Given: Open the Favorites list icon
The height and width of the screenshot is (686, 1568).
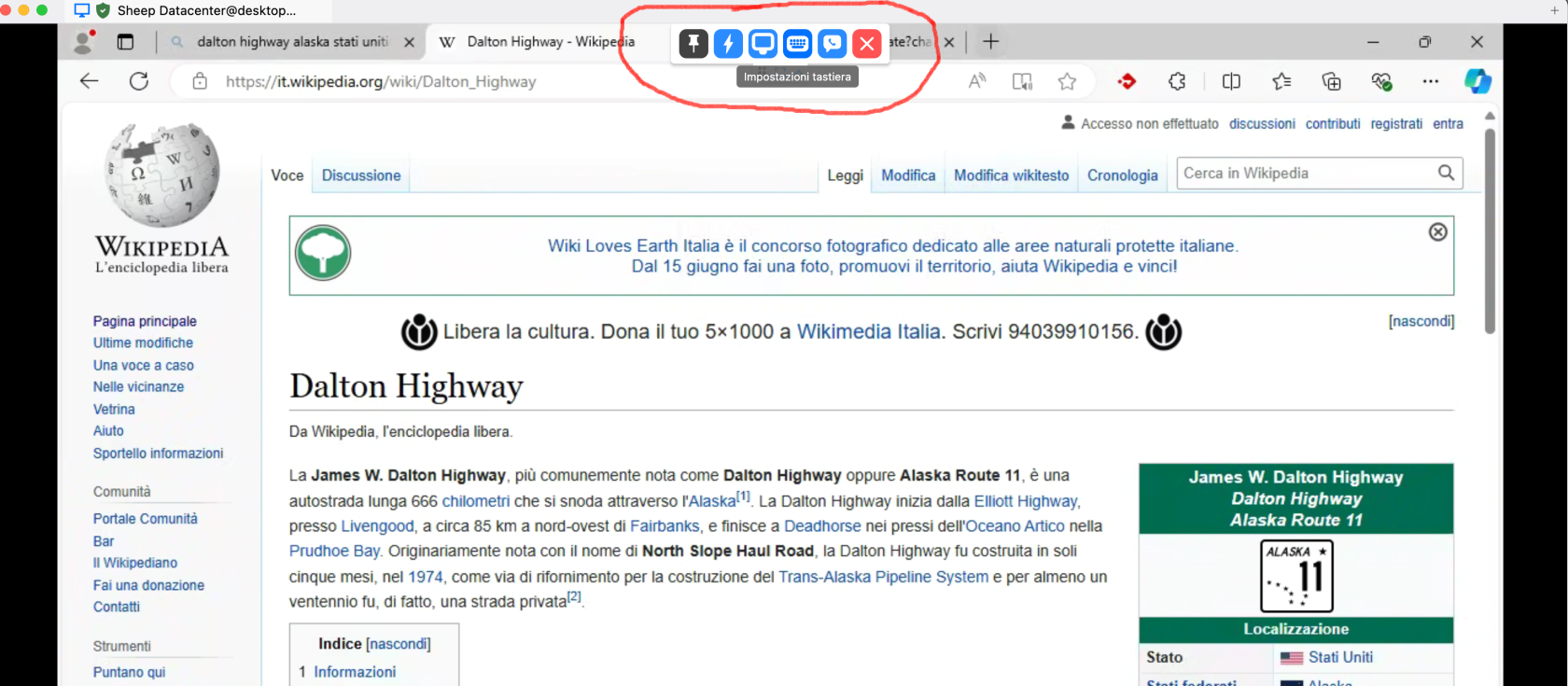Looking at the screenshot, I should (x=1281, y=81).
